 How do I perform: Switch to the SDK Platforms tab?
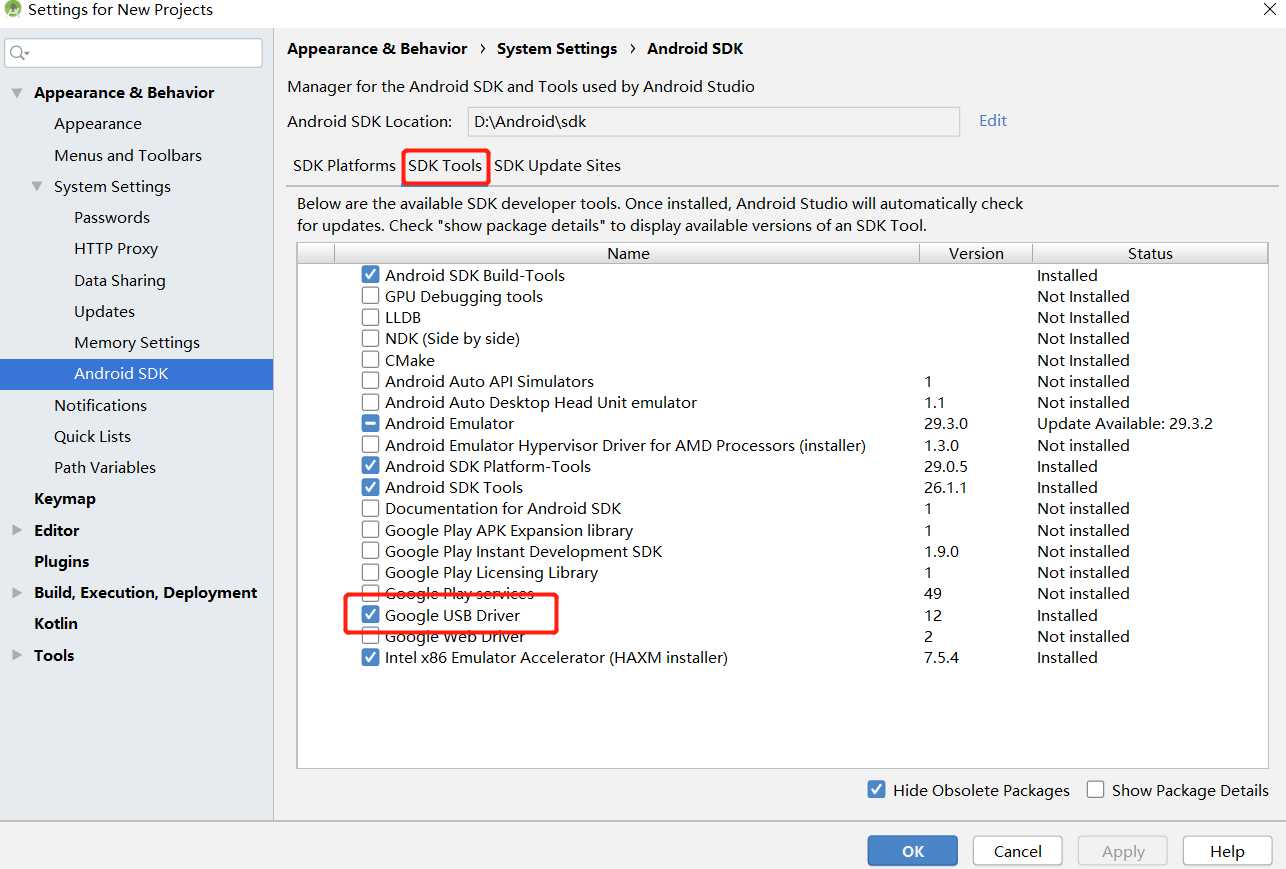pos(344,166)
